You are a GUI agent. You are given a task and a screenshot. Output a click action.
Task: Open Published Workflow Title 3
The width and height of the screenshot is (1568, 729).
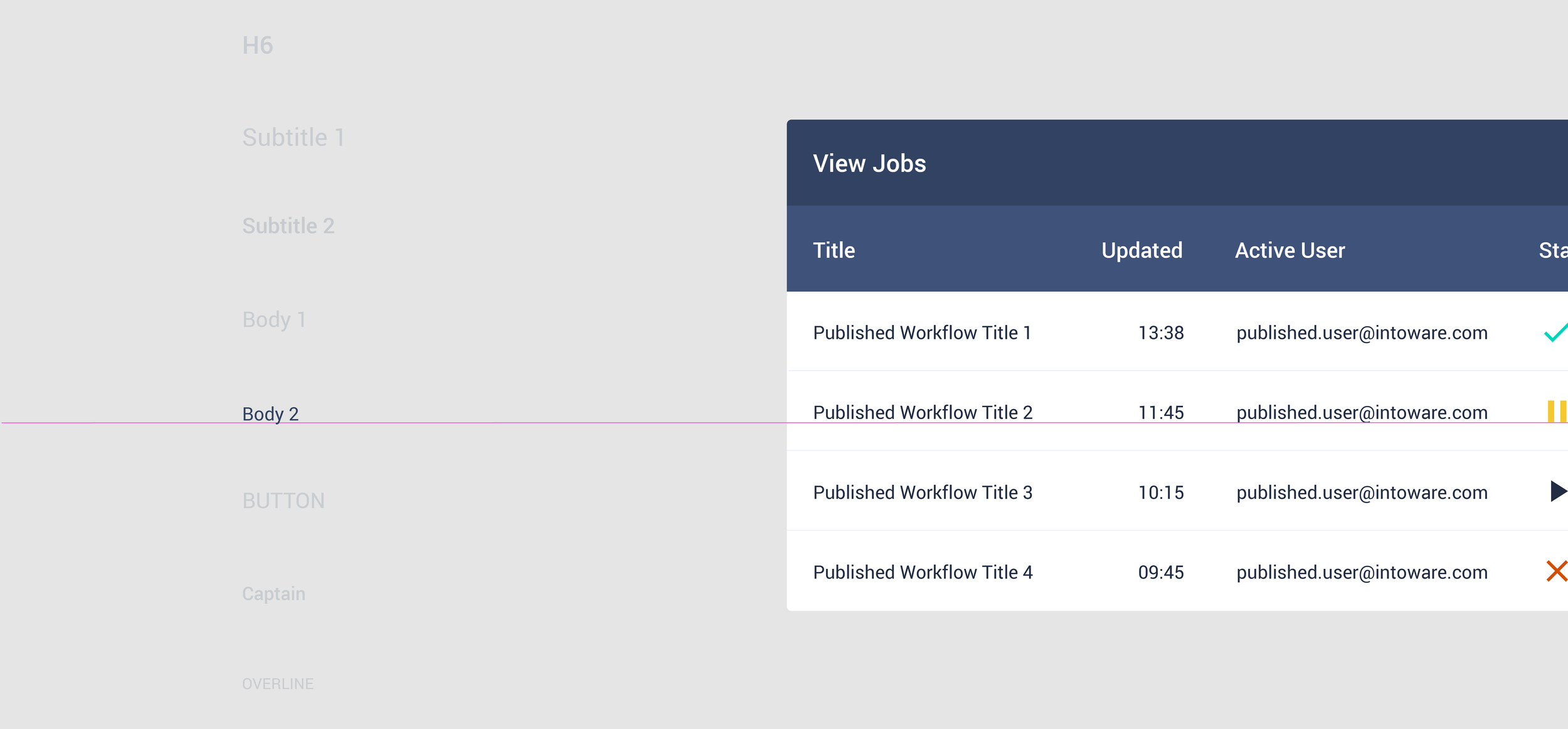[923, 492]
